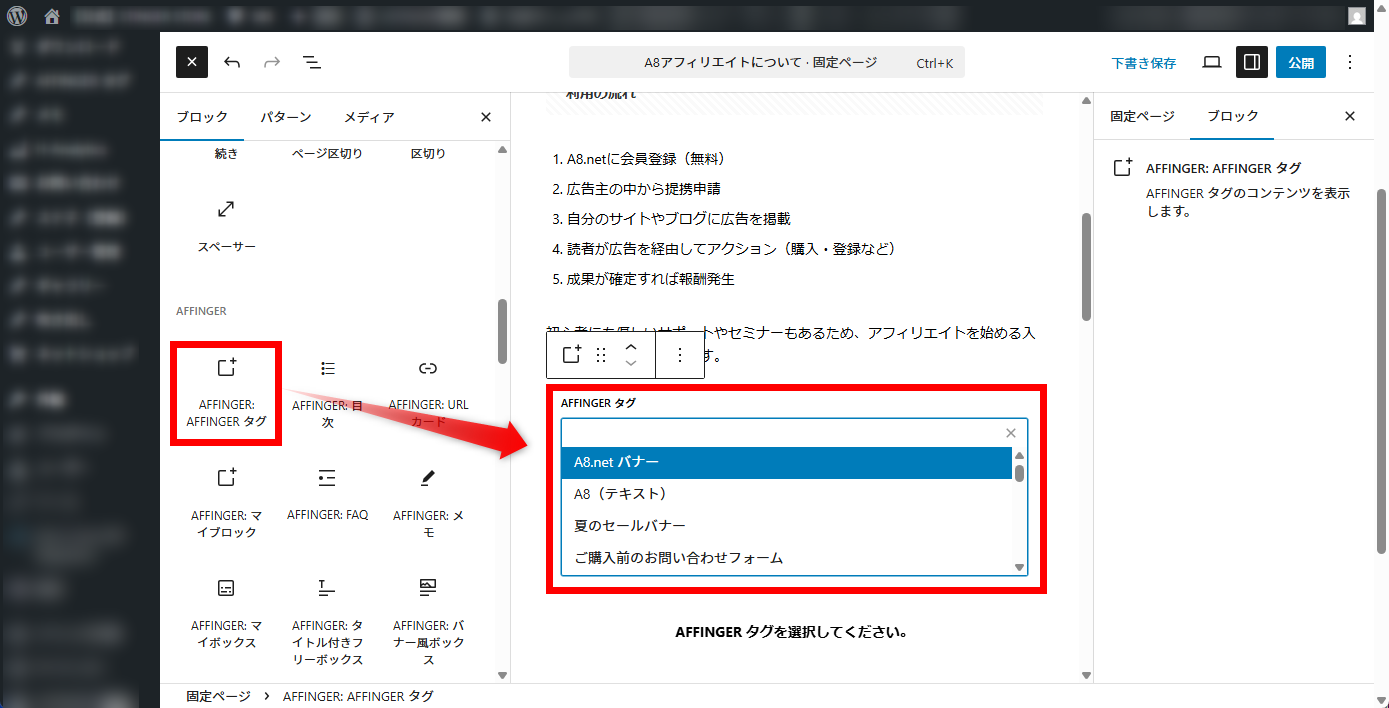This screenshot has width=1389, height=708.
Task: Open the editor options menu
Action: click(1350, 62)
